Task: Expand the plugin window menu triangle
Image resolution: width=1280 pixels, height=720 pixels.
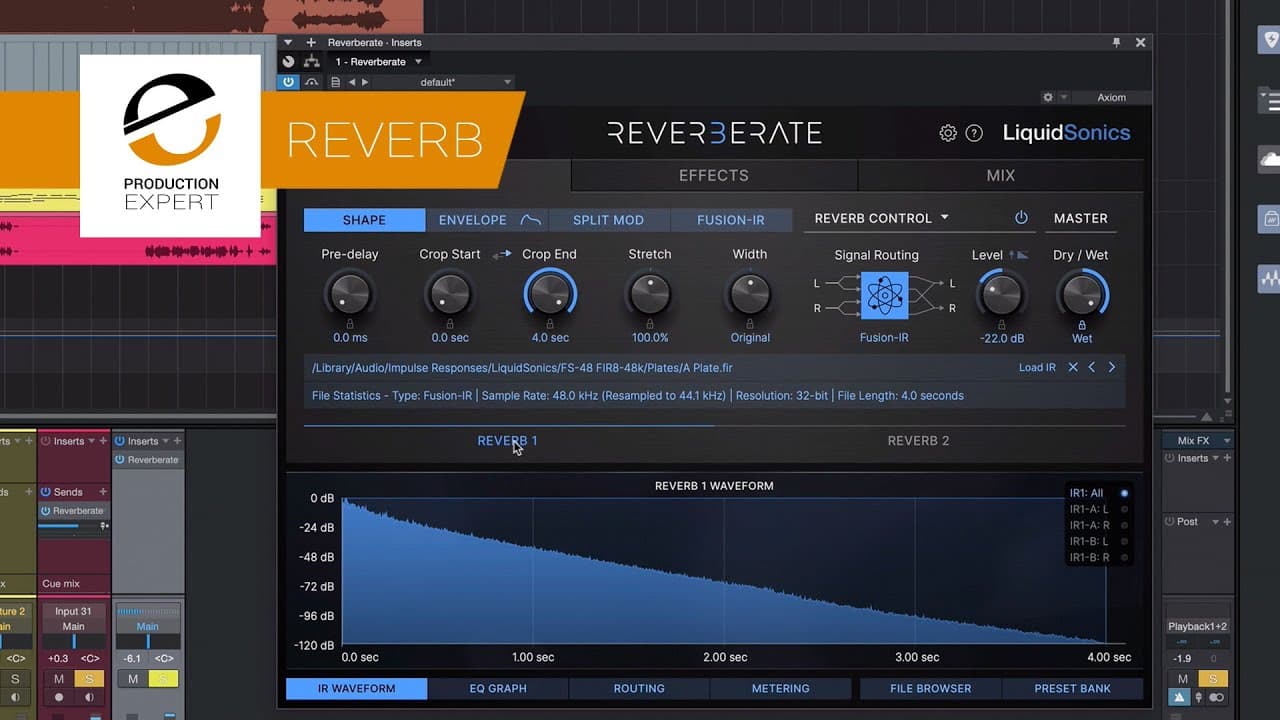Action: [x=288, y=43]
